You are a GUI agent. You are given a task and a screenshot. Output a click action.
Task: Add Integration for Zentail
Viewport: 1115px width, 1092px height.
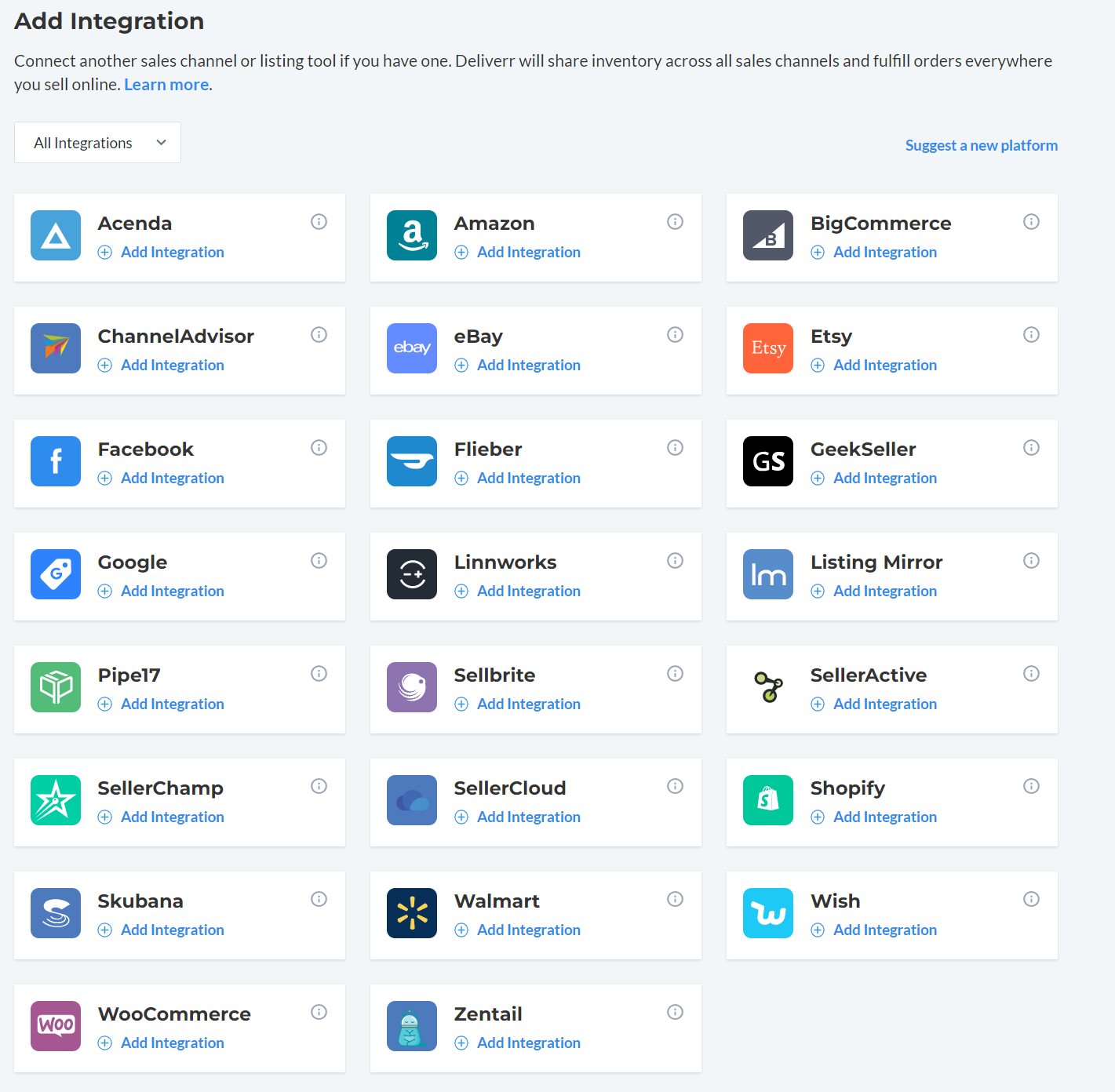(518, 1043)
